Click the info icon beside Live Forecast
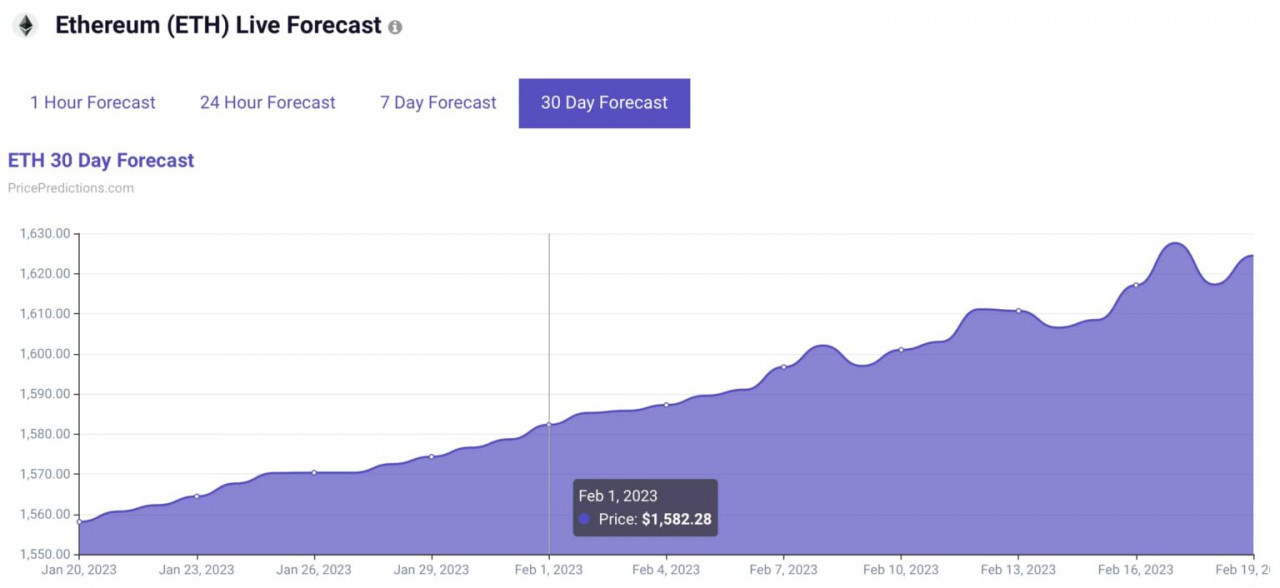 [x=395, y=27]
